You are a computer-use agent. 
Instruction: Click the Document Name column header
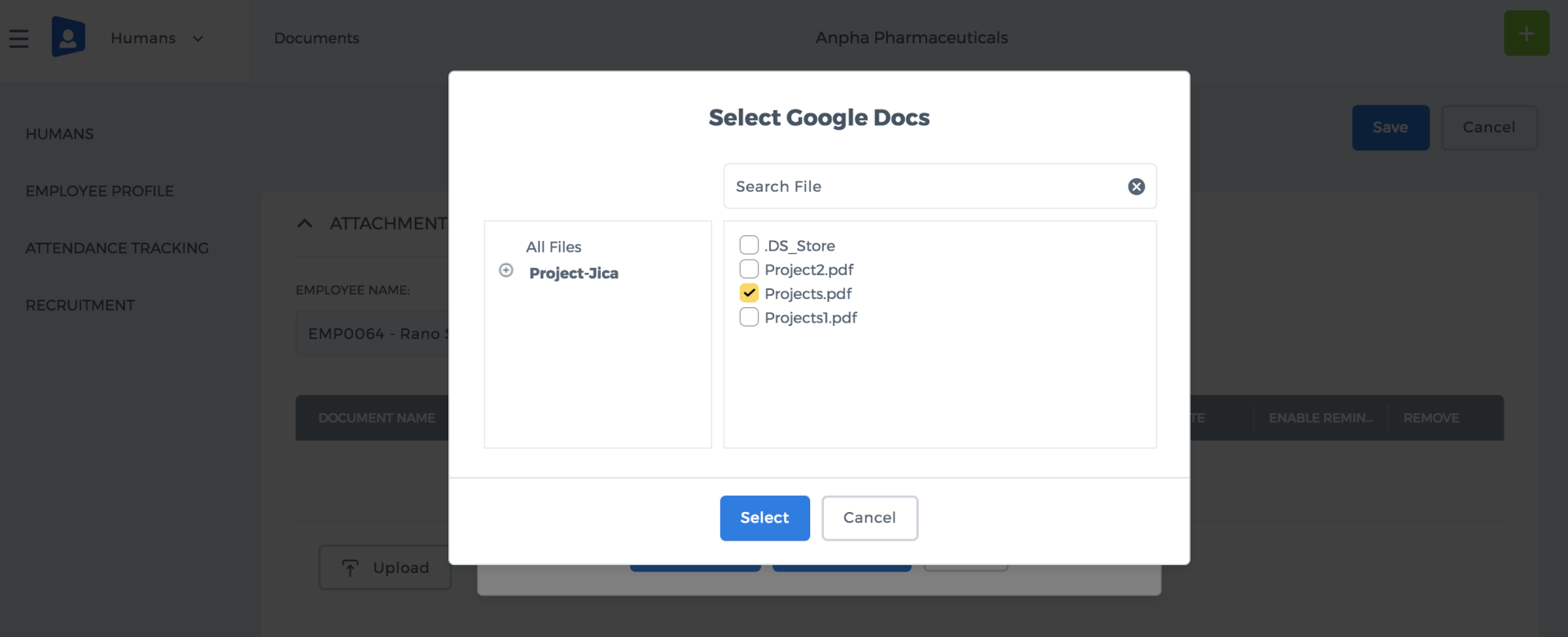pyautogui.click(x=376, y=418)
